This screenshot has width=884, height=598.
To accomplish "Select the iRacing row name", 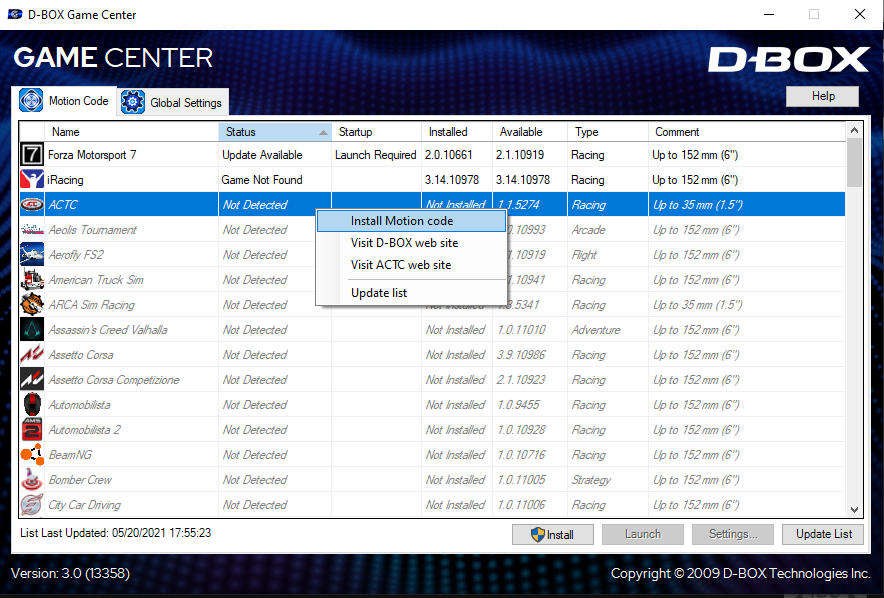I will [65, 180].
